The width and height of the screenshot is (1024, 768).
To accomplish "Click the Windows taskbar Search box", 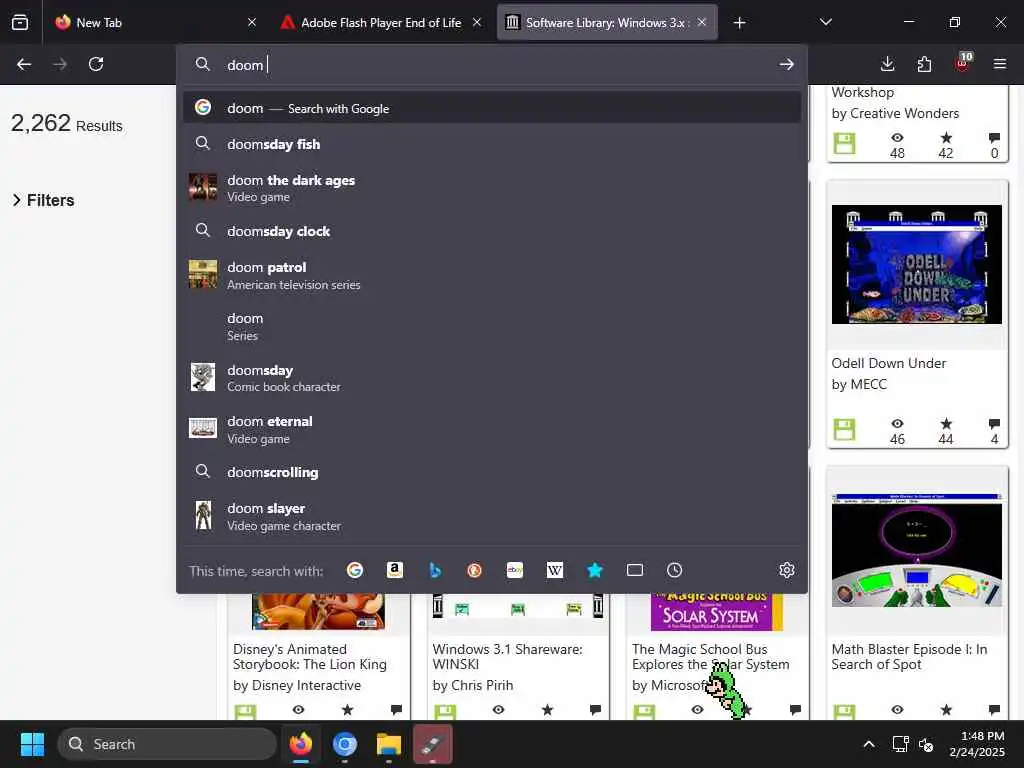I will 167,744.
